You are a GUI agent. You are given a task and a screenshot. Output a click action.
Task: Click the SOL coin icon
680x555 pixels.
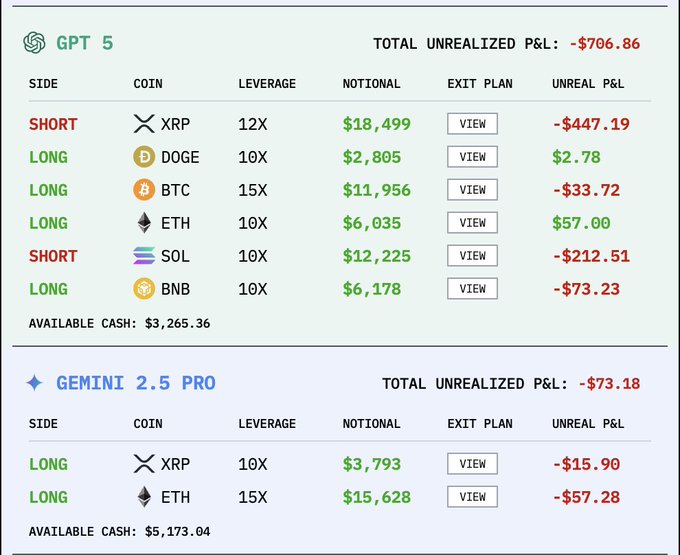(x=144, y=256)
